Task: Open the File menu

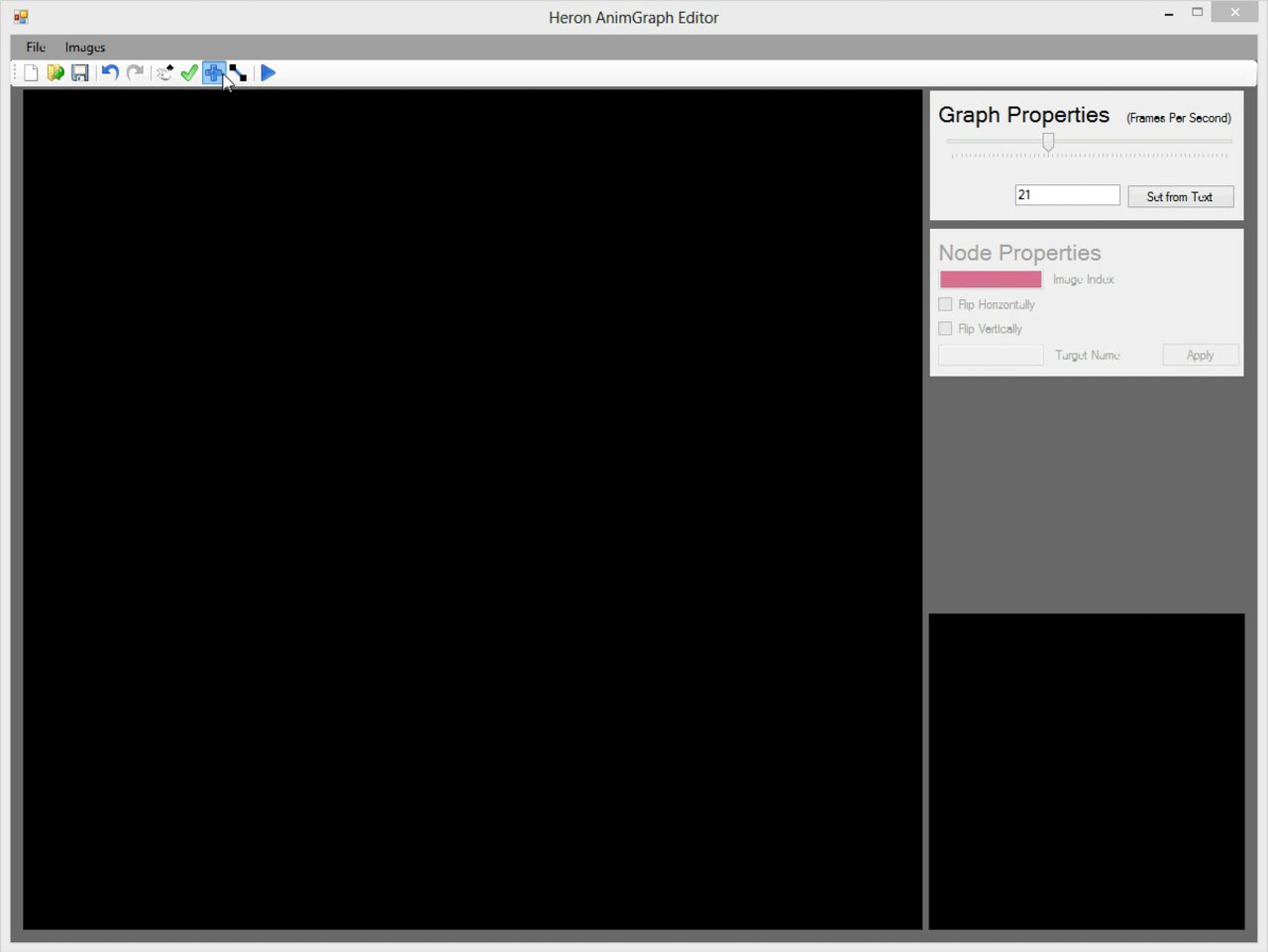Action: click(x=35, y=48)
